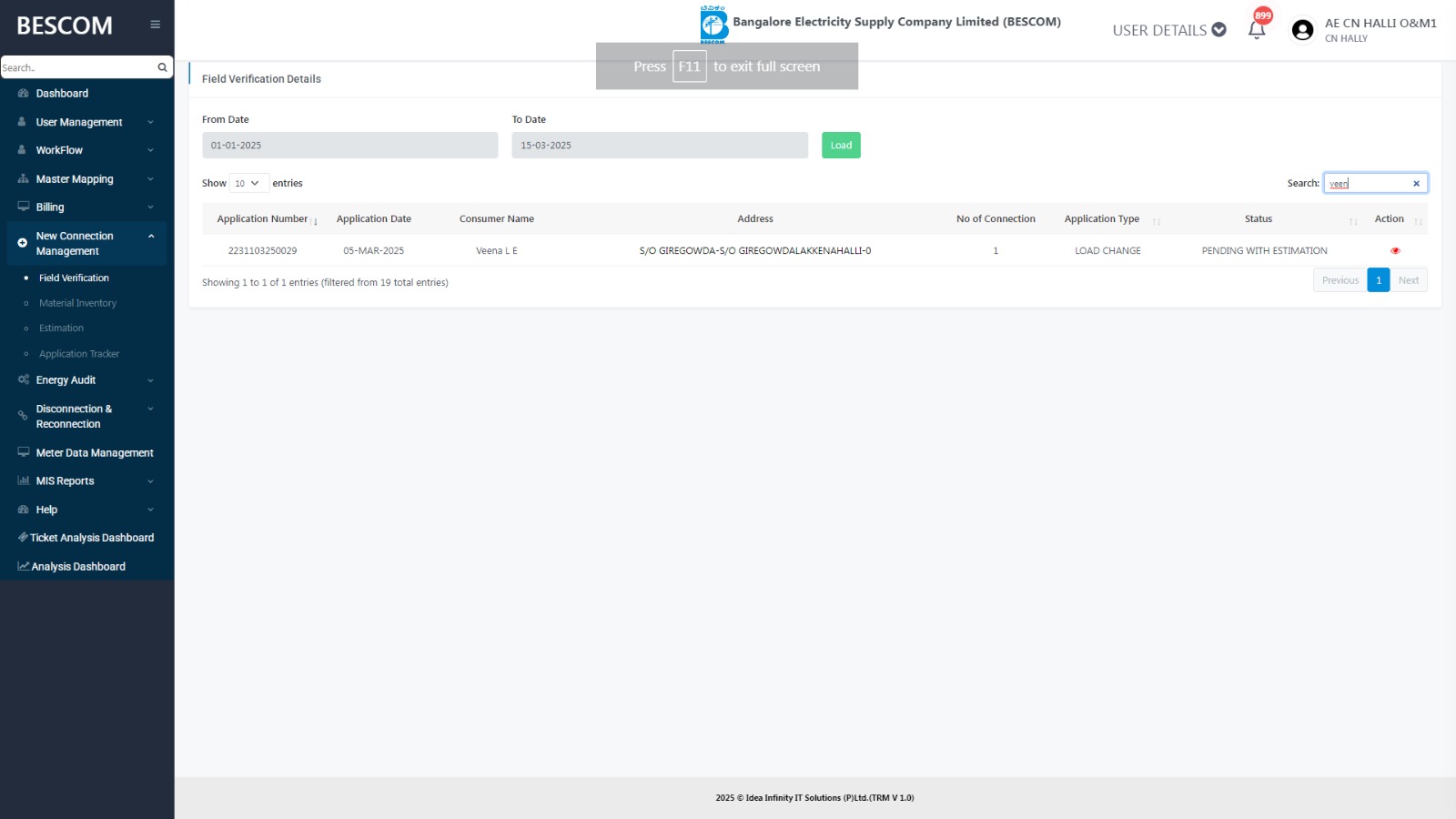The height and width of the screenshot is (819, 1456).
Task: Expand Master Mapping submenu chevron
Action: [x=150, y=179]
